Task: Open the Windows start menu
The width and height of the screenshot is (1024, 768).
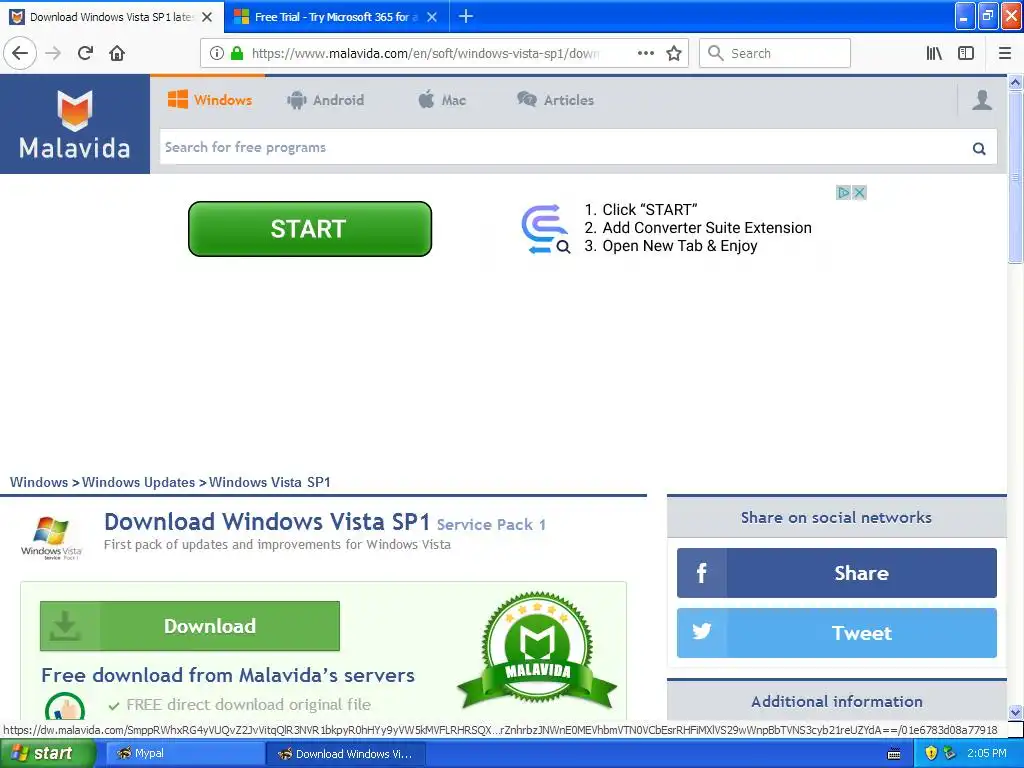Action: (x=47, y=753)
